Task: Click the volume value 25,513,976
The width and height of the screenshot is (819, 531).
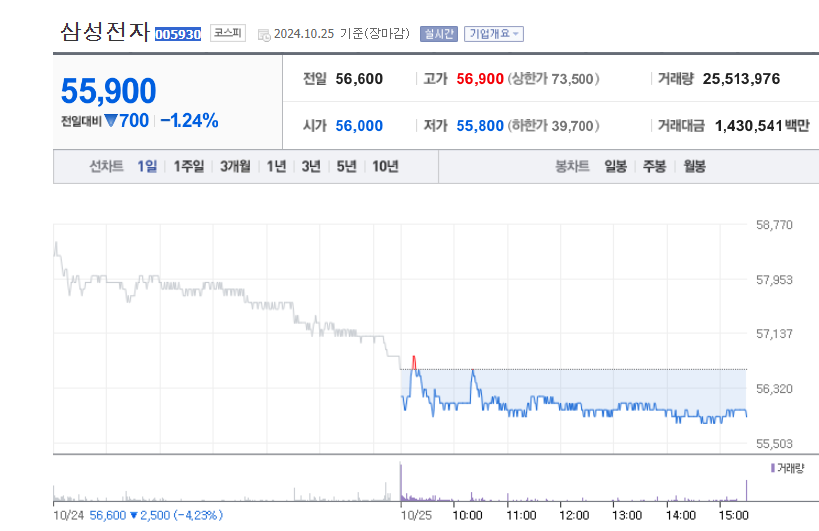Action: (x=741, y=79)
